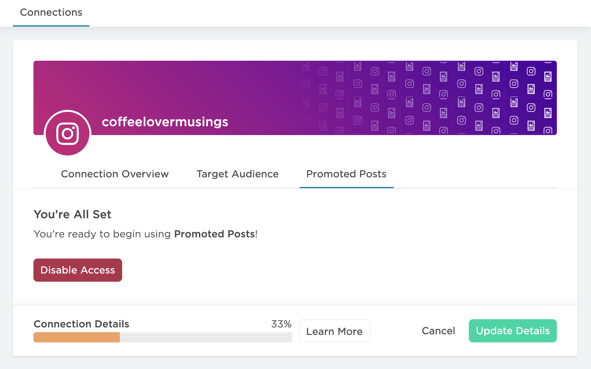Click the You're All Set heading
Viewport: 591px width, 369px height.
[x=72, y=214]
